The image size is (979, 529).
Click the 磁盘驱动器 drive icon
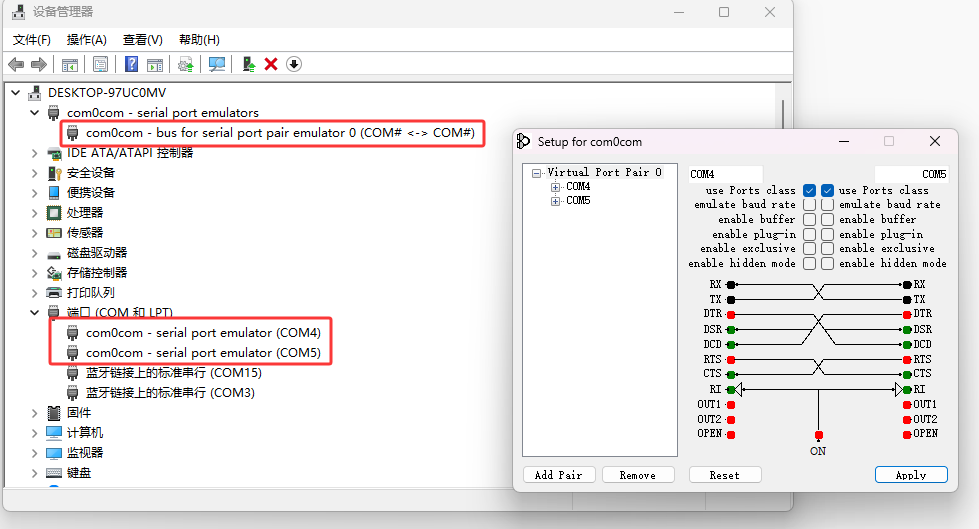pyautogui.click(x=54, y=254)
